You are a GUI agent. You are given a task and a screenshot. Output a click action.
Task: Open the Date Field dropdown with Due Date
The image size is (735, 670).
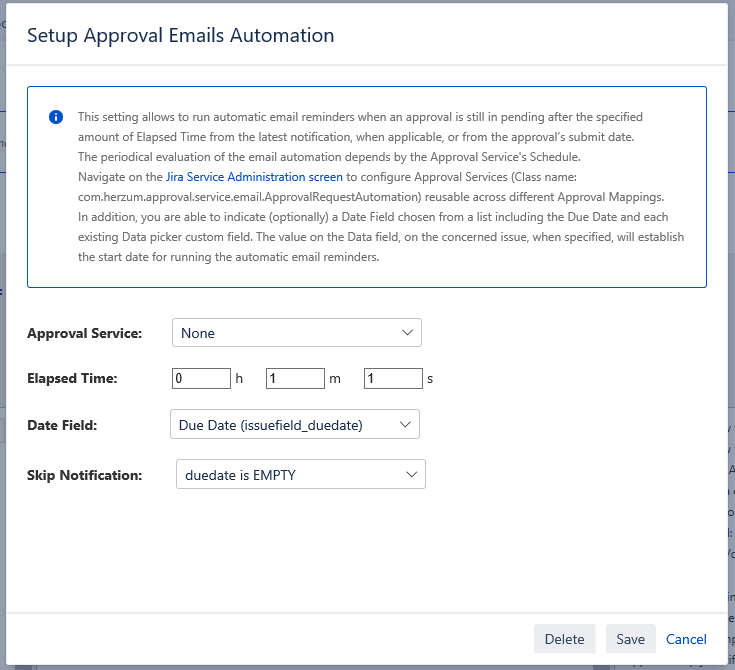tap(294, 425)
